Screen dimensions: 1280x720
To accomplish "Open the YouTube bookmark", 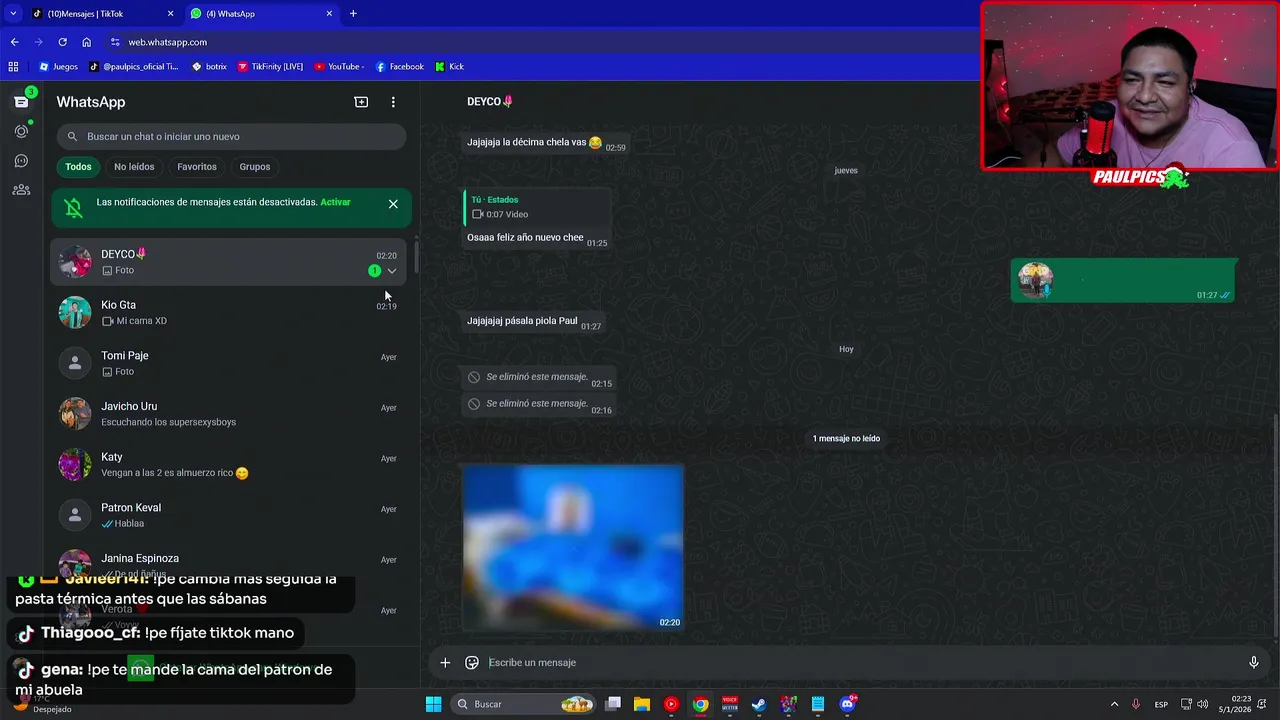I will 339,67.
